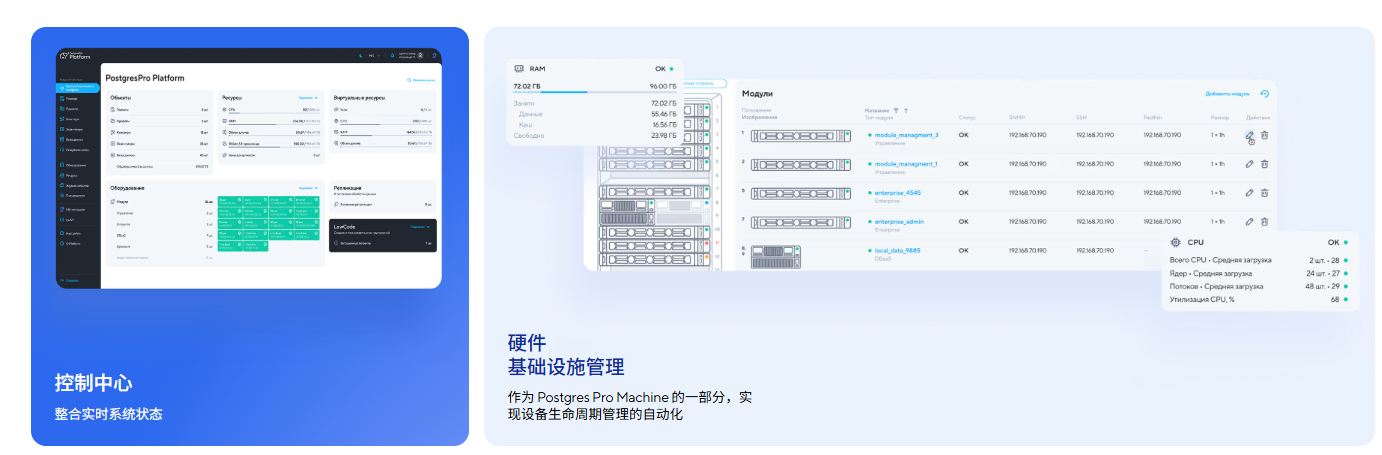
Task: Click the trash icon for enterprise_admin
Action: pos(1264,221)
